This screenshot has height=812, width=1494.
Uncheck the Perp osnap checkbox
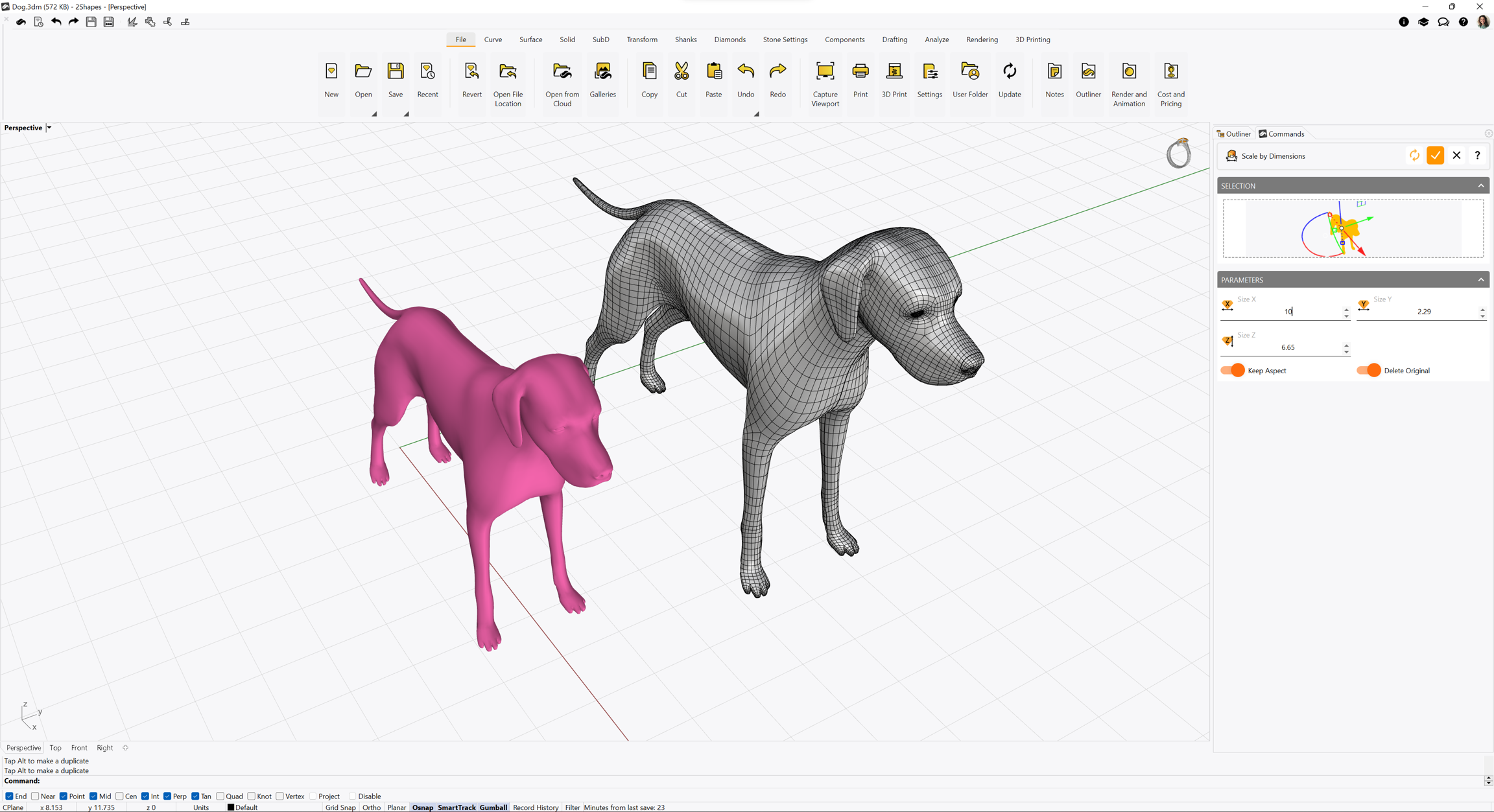point(167,796)
